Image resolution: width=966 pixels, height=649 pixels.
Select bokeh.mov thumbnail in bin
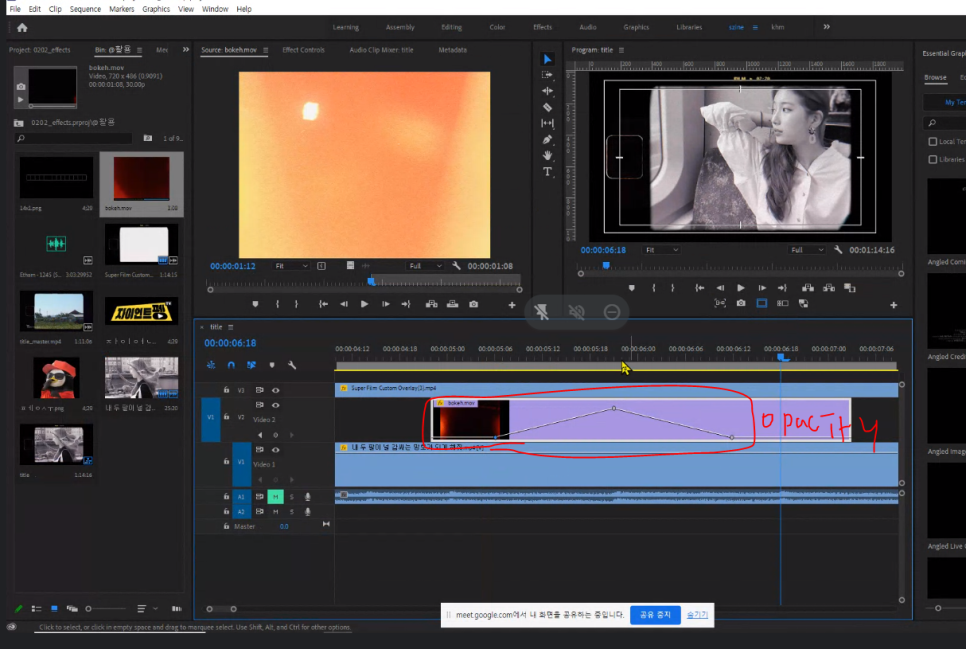pyautogui.click(x=141, y=179)
